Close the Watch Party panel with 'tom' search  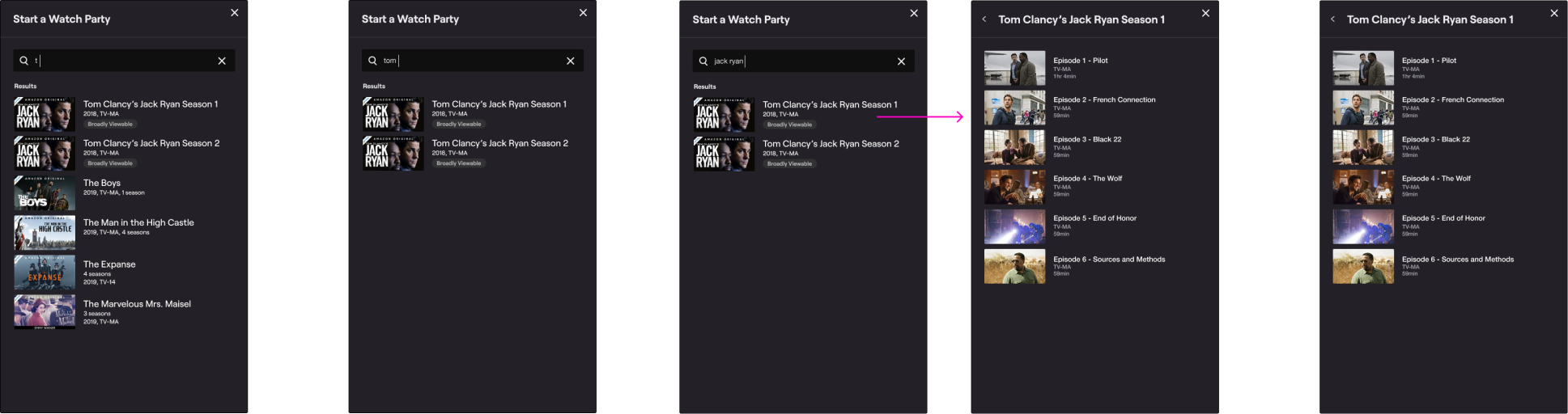[583, 13]
